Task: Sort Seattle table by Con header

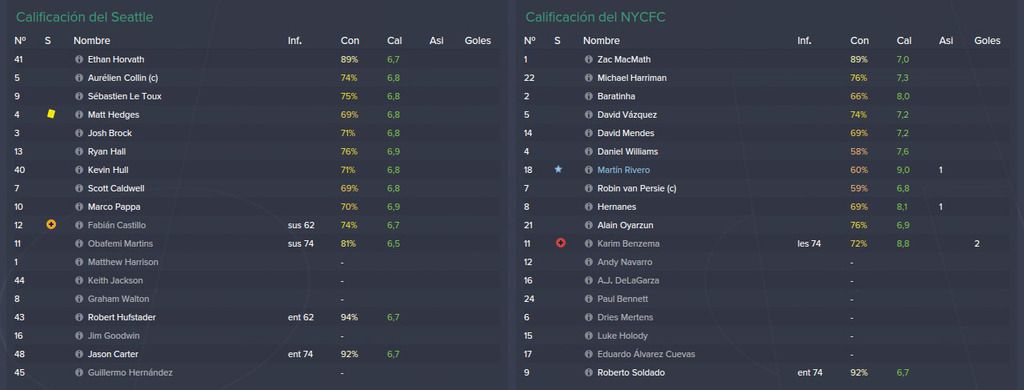Action: [x=349, y=41]
